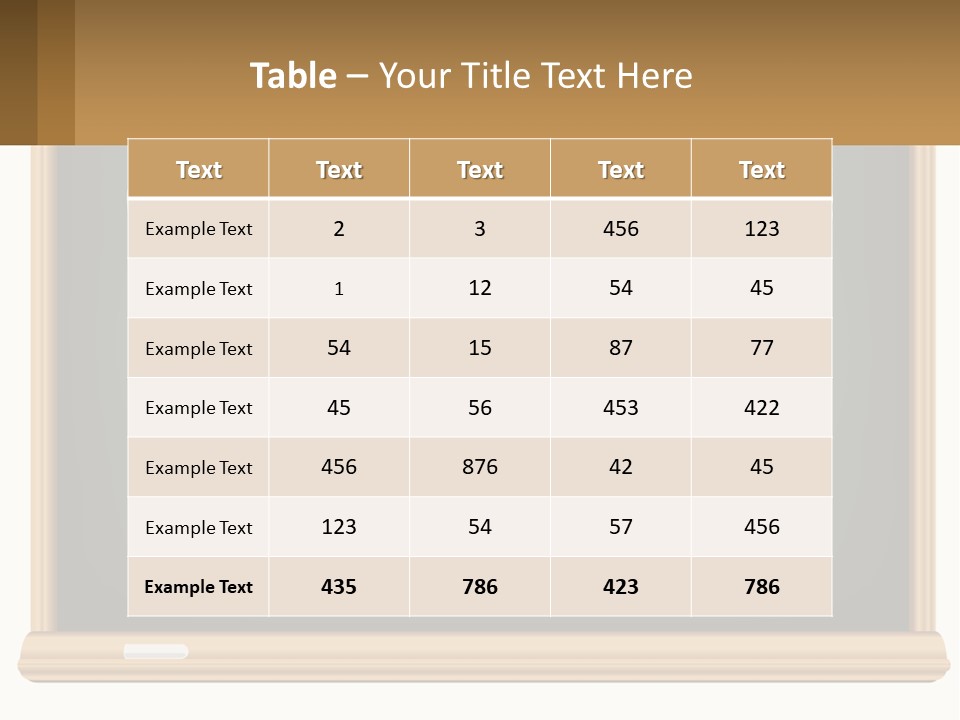Select the cell with value 453
The width and height of the screenshot is (960, 720).
620,408
